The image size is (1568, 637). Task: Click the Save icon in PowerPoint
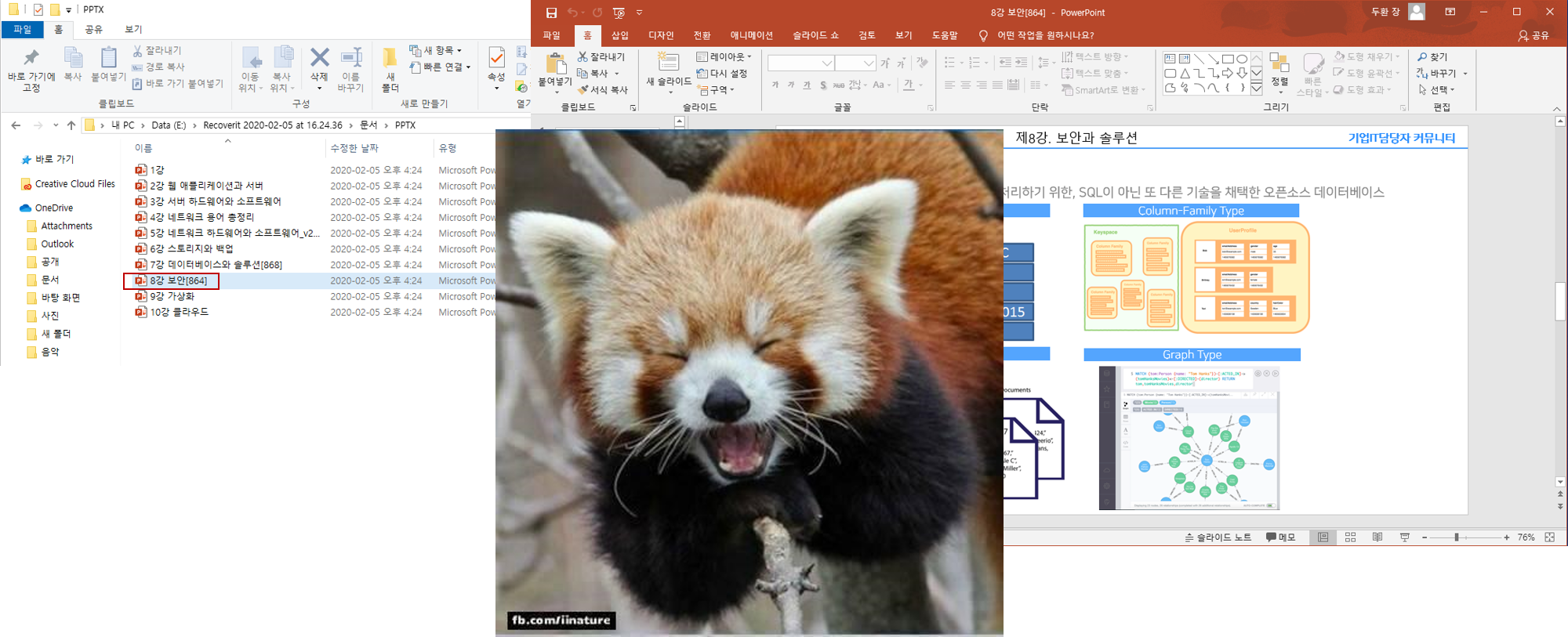tap(551, 13)
